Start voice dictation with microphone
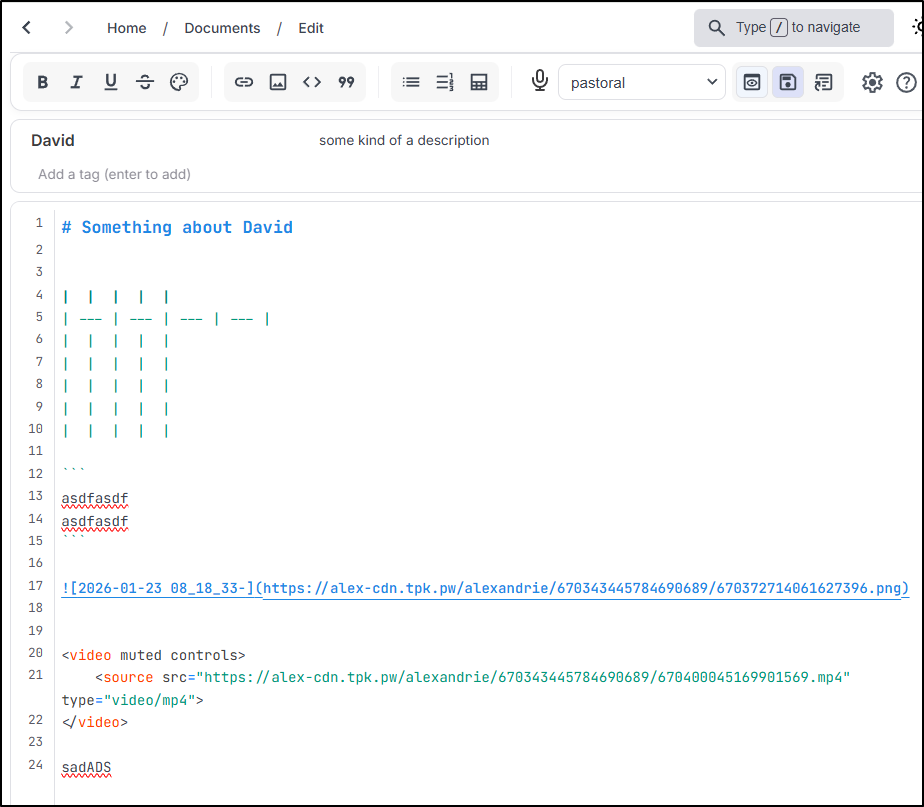 (540, 81)
